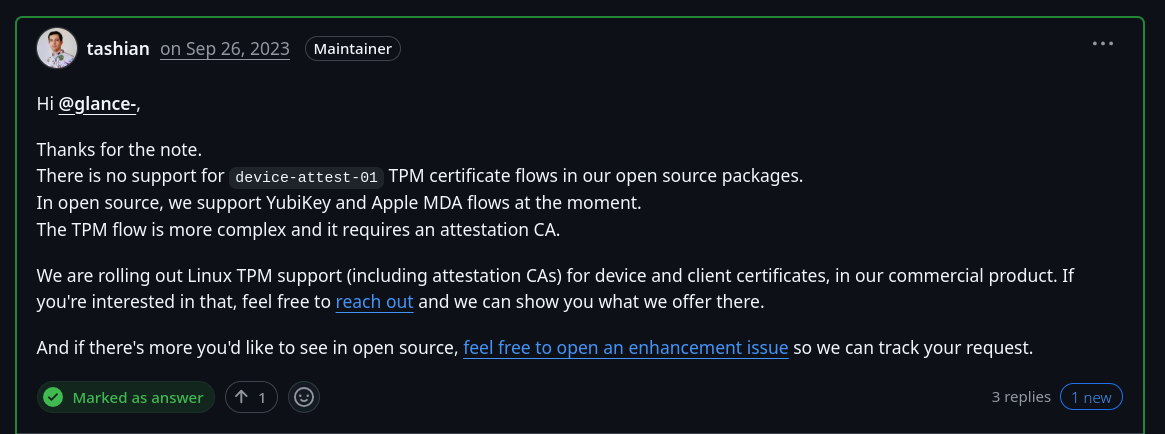Click the Linux TPM support paragraph

coord(554,275)
